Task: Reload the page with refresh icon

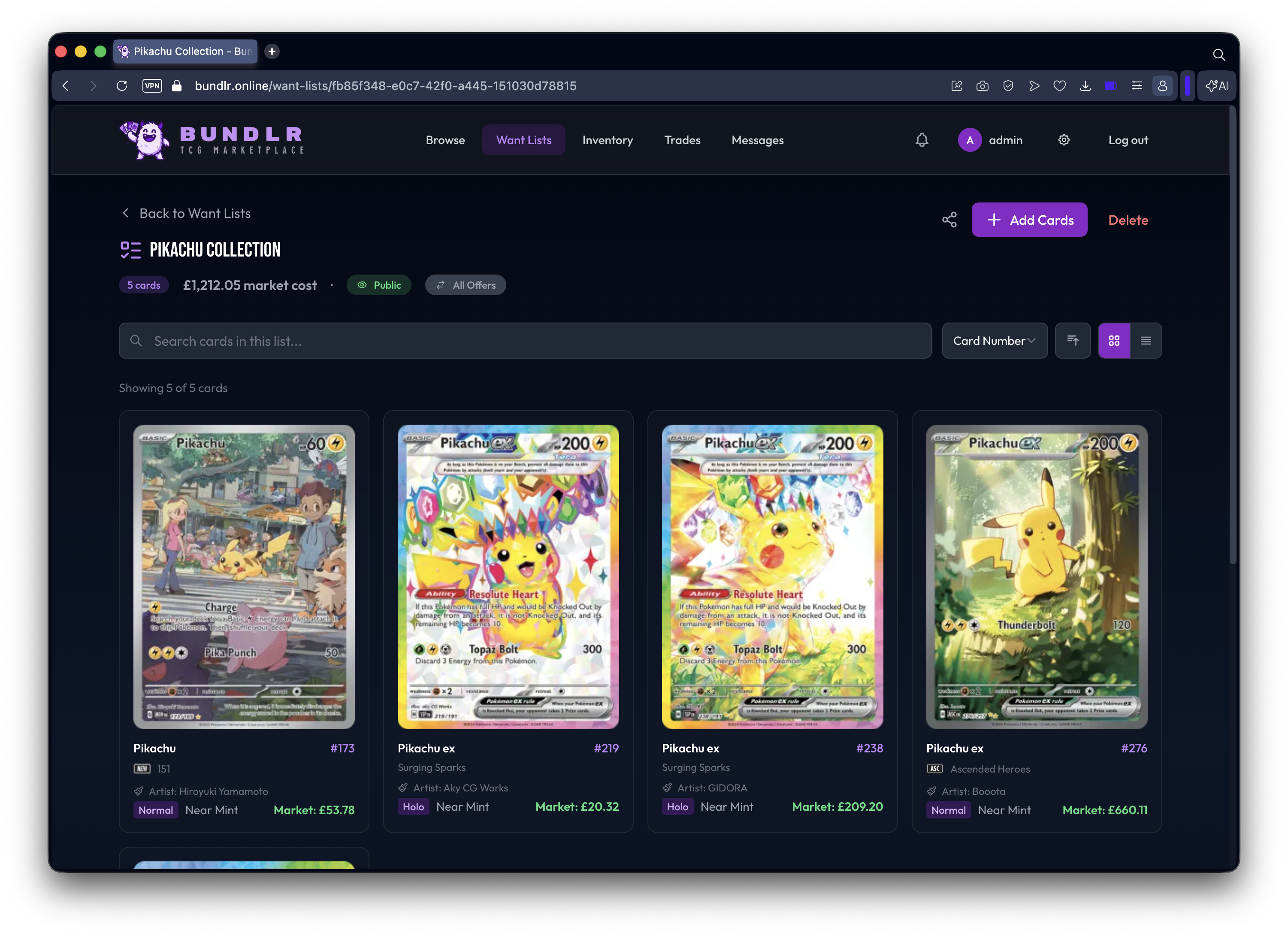Action: point(121,86)
